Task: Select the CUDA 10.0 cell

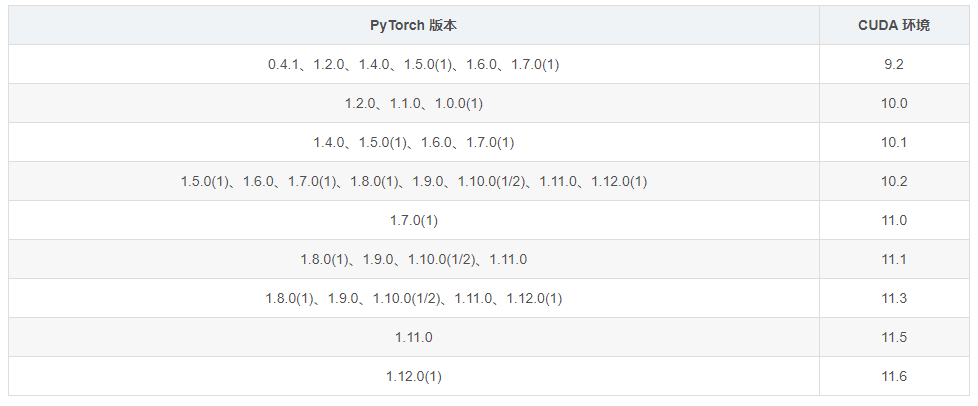Action: pyautogui.click(x=894, y=104)
